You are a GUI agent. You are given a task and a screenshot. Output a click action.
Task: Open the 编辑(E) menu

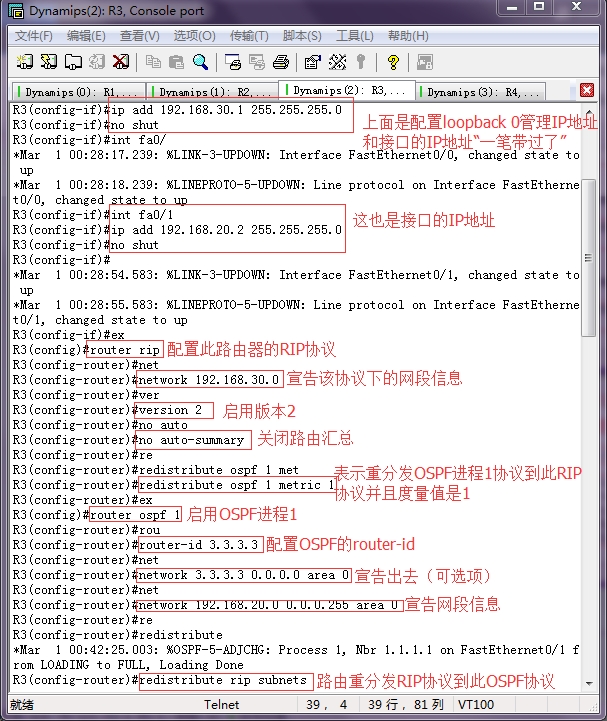click(x=86, y=36)
